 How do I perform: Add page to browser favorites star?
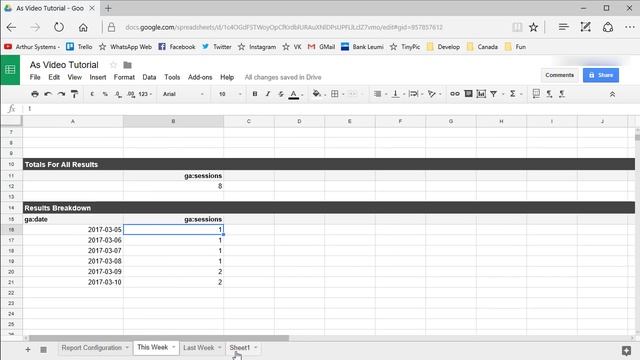click(533, 27)
